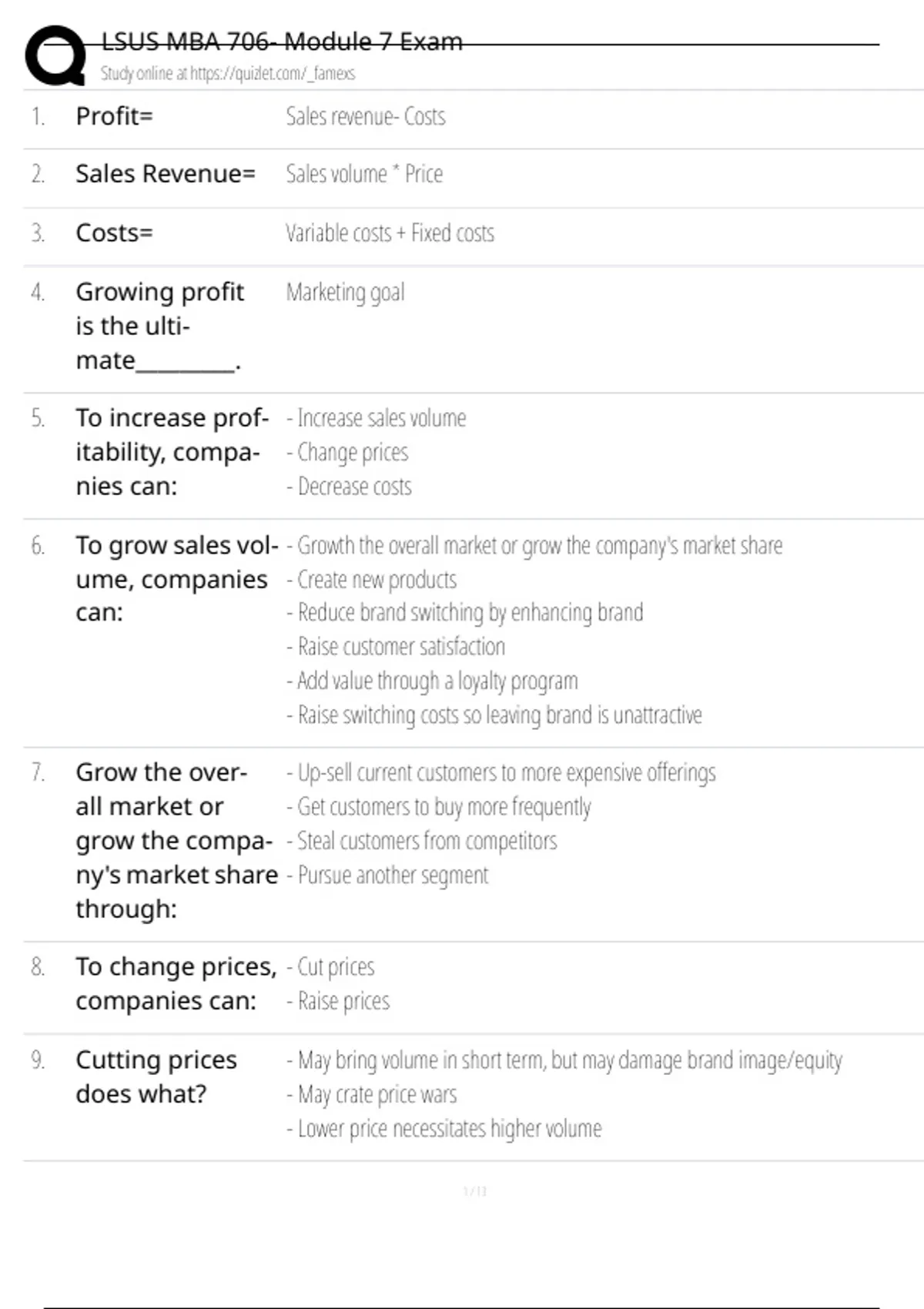Viewport: 924px width, 1309px height.
Task: Click the LSUS MBA 706 Module 7 Exam title
Action: click(282, 42)
